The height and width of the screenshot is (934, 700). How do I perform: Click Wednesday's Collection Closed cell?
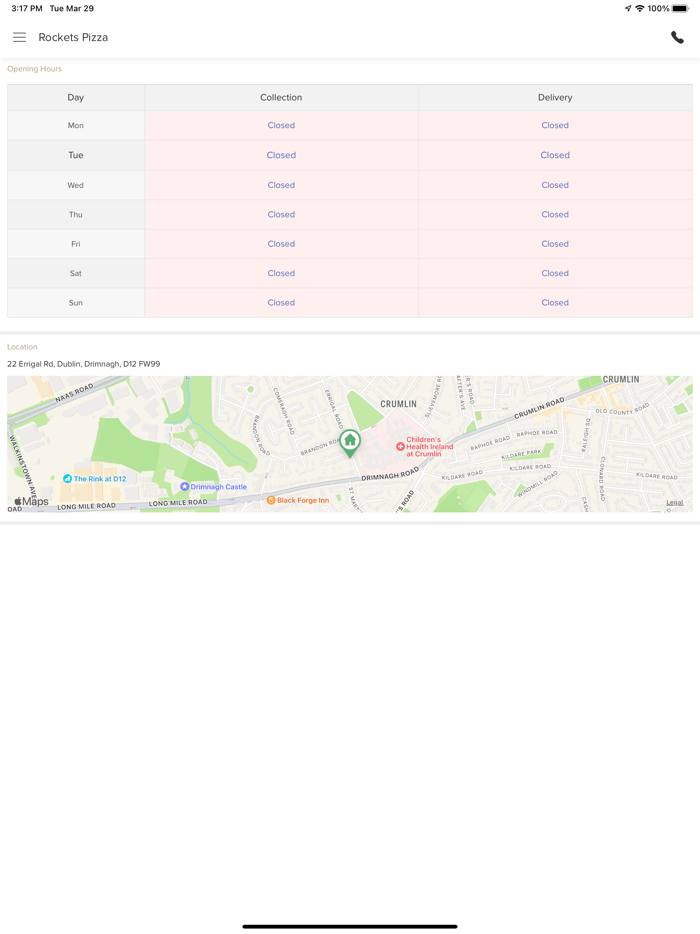(x=281, y=185)
